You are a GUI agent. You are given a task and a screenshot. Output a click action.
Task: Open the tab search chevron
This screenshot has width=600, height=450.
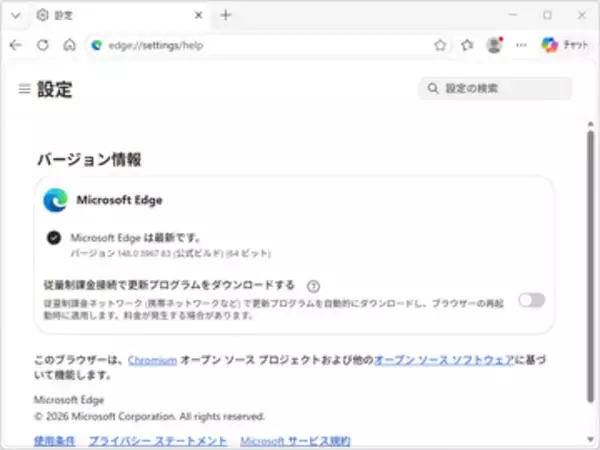tap(16, 15)
